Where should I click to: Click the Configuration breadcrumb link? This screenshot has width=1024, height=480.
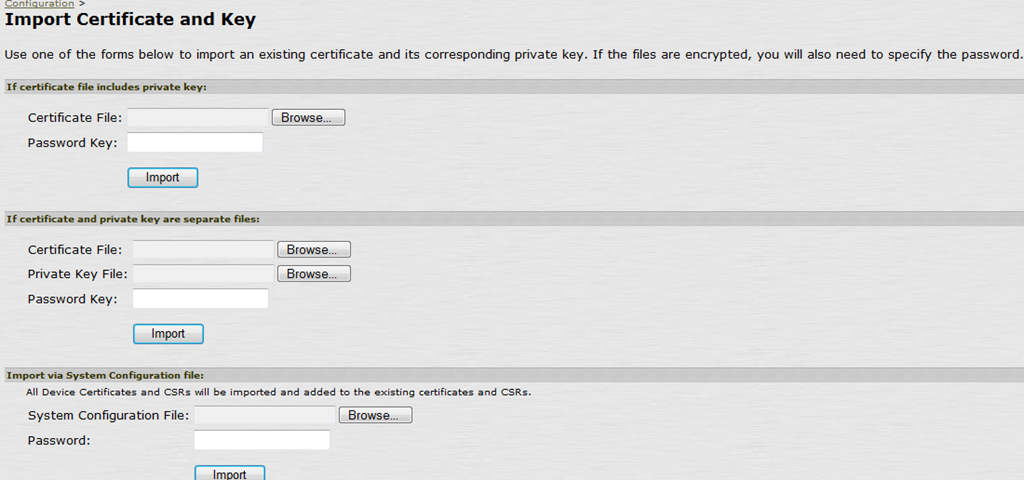point(39,4)
